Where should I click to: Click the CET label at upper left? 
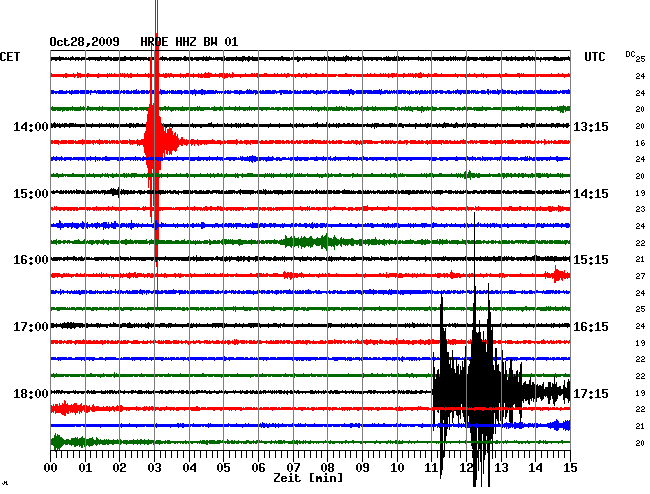(x=10, y=57)
